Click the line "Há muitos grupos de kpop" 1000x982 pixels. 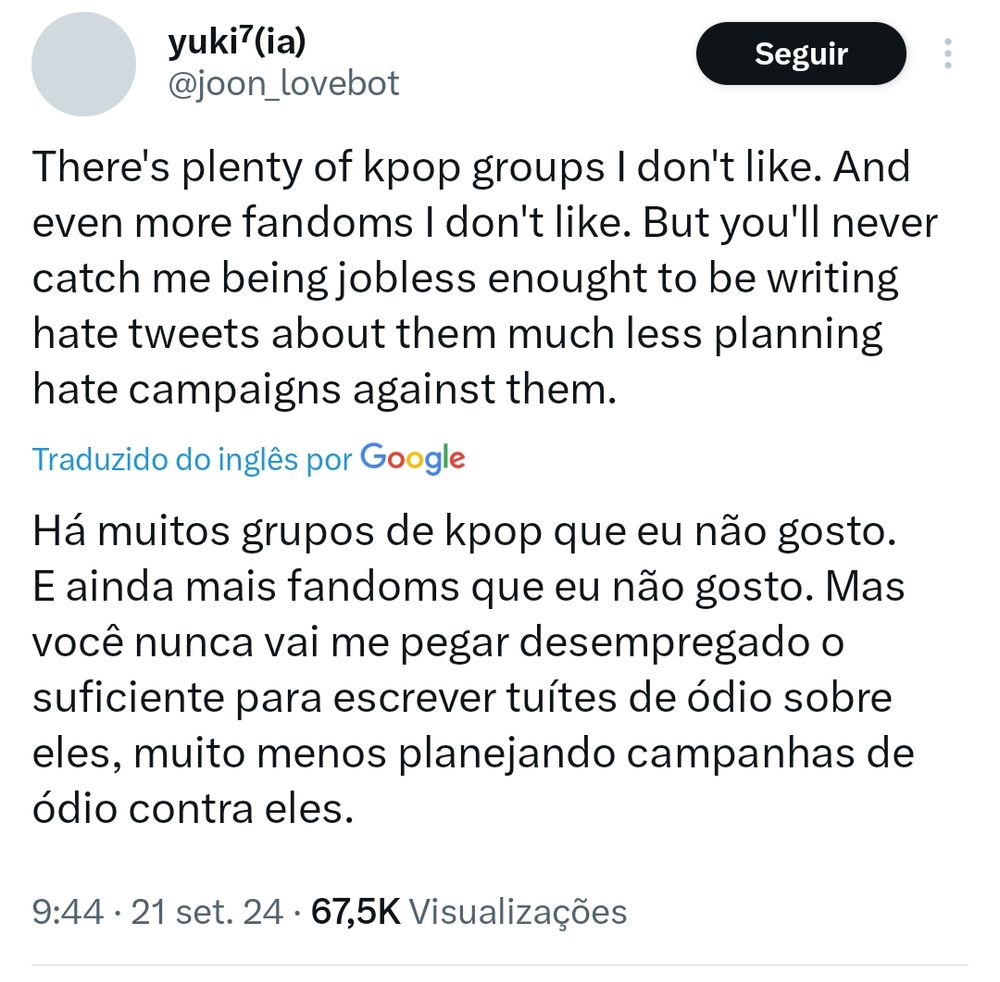287,531
